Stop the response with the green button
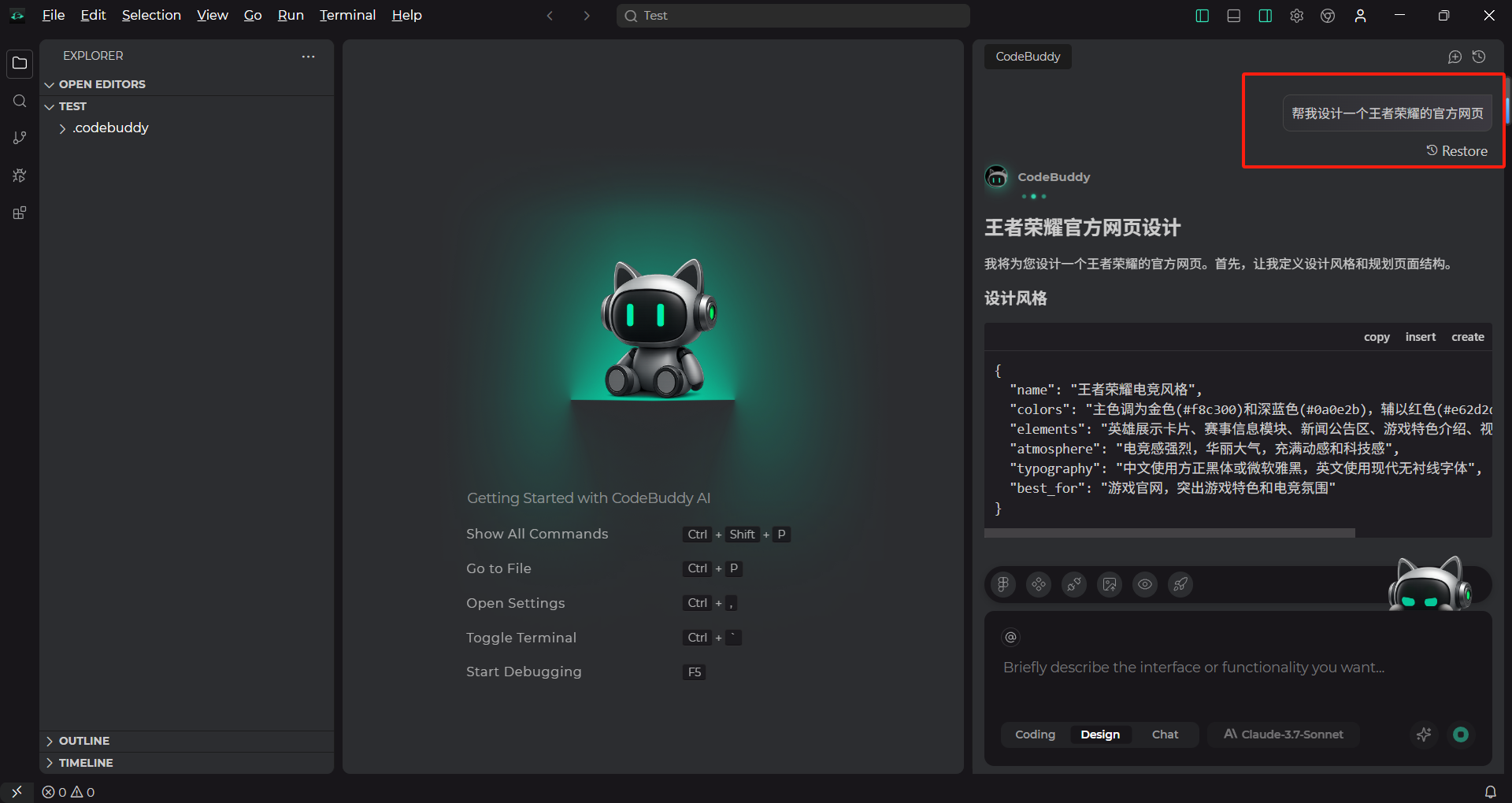 (x=1461, y=735)
